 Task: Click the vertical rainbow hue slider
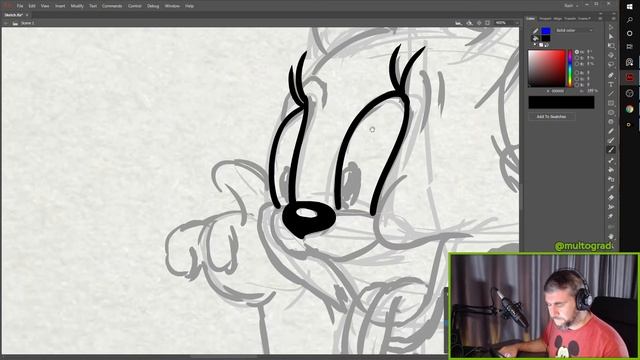[570, 68]
